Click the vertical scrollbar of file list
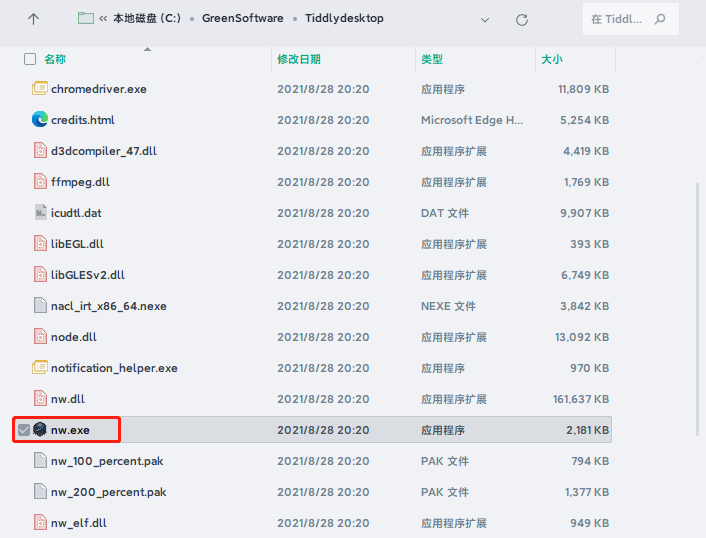706x538 pixels. click(698, 308)
